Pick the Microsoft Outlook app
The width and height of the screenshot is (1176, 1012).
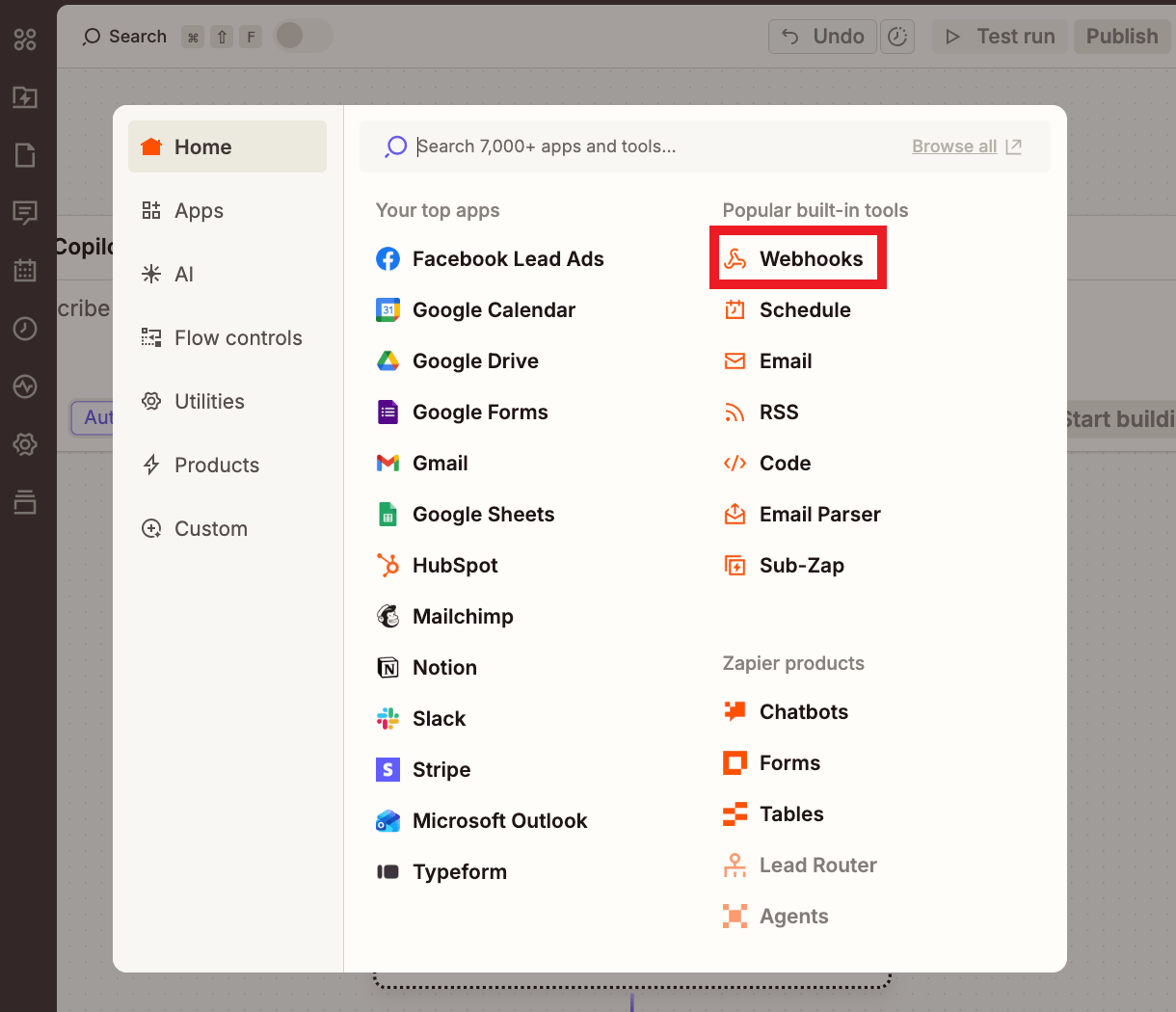coord(481,820)
